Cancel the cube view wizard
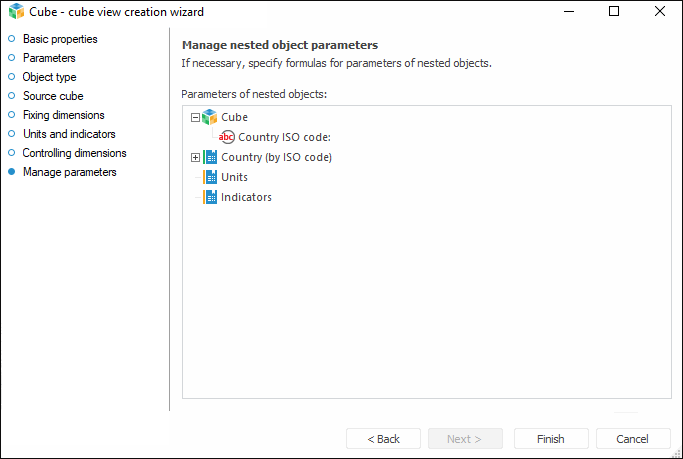 [632, 439]
